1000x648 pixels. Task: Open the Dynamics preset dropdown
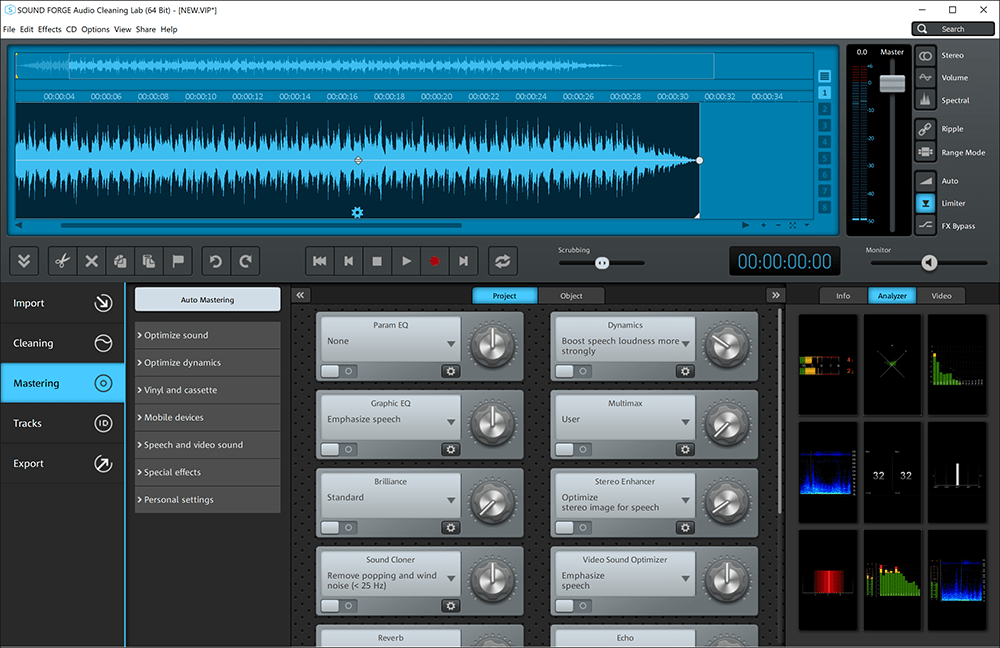pyautogui.click(x=686, y=343)
